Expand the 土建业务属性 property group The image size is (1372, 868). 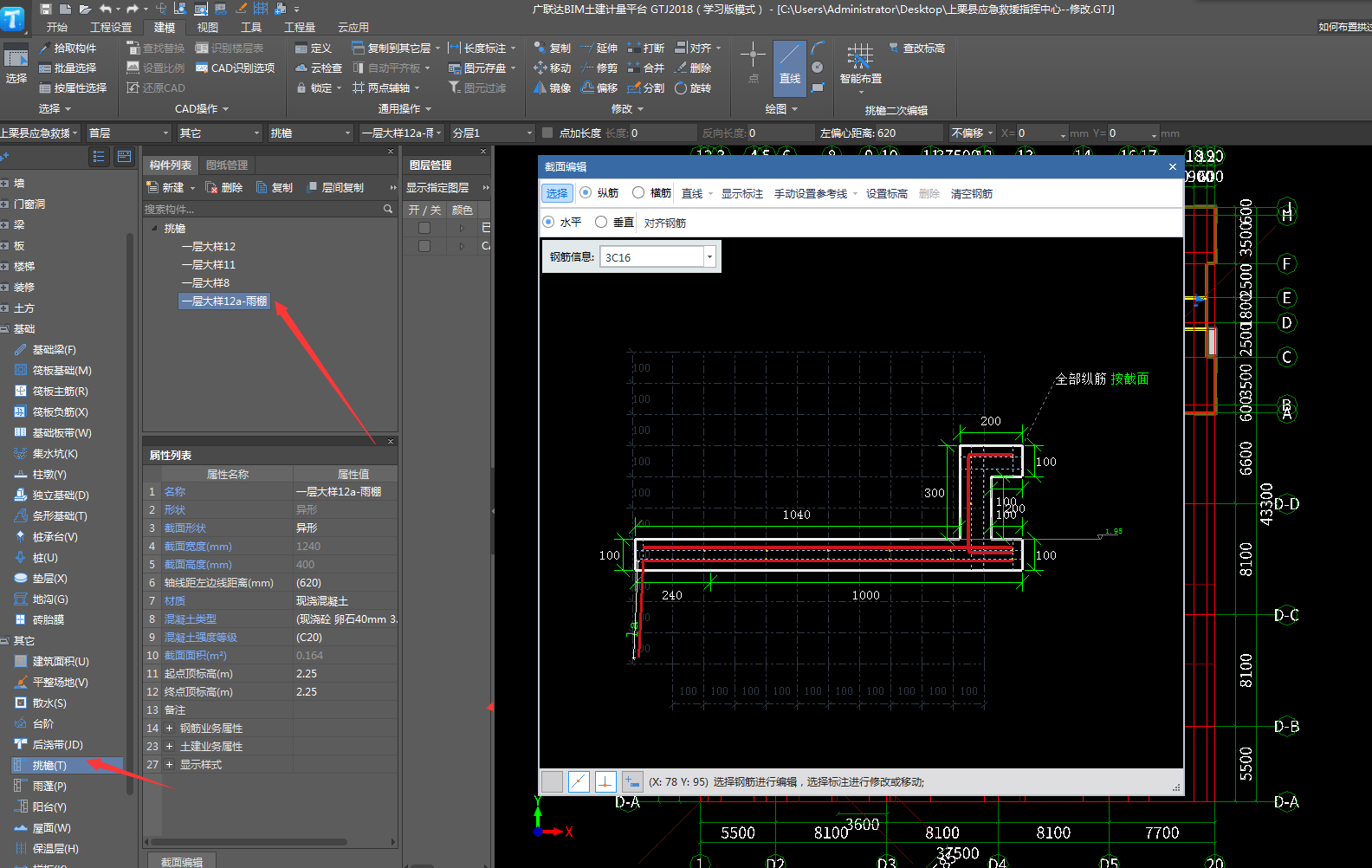pos(170,747)
